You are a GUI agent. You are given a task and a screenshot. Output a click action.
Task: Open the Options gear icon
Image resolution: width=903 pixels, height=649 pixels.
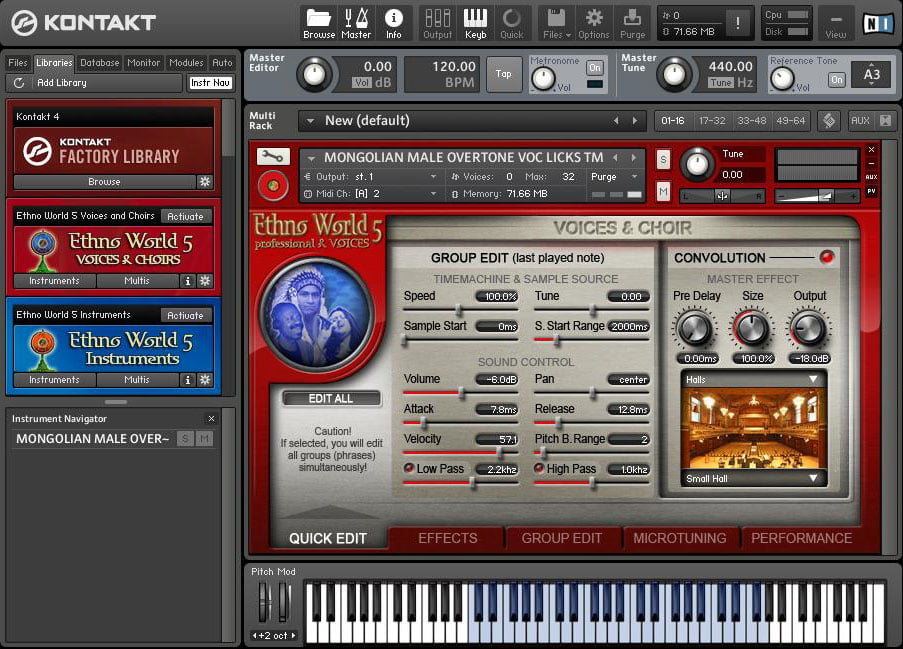pos(594,24)
